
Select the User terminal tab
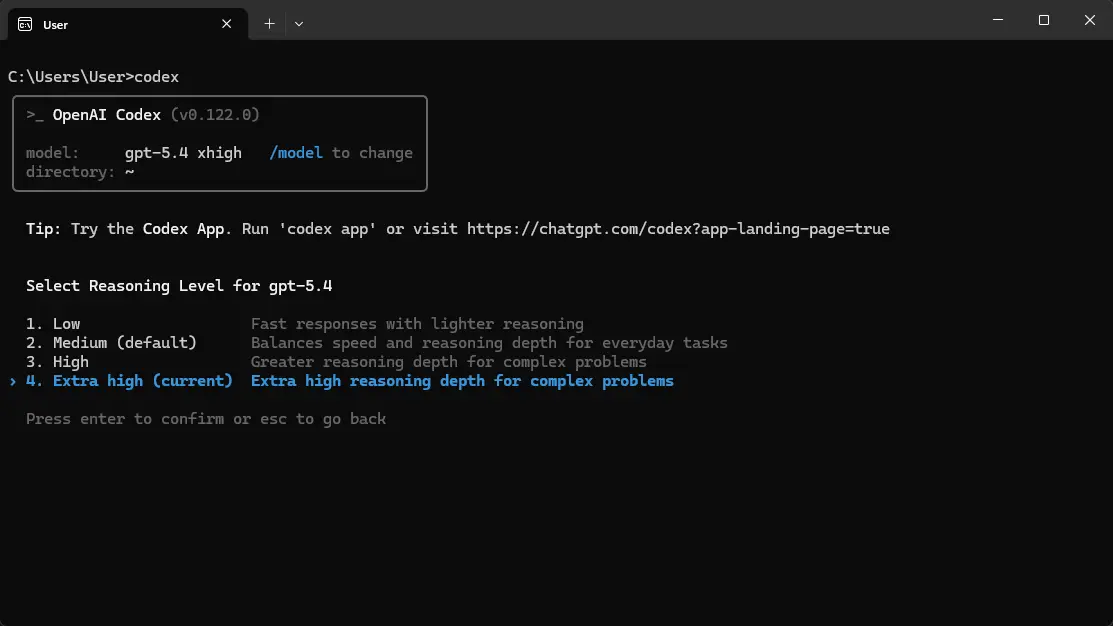[128, 24]
